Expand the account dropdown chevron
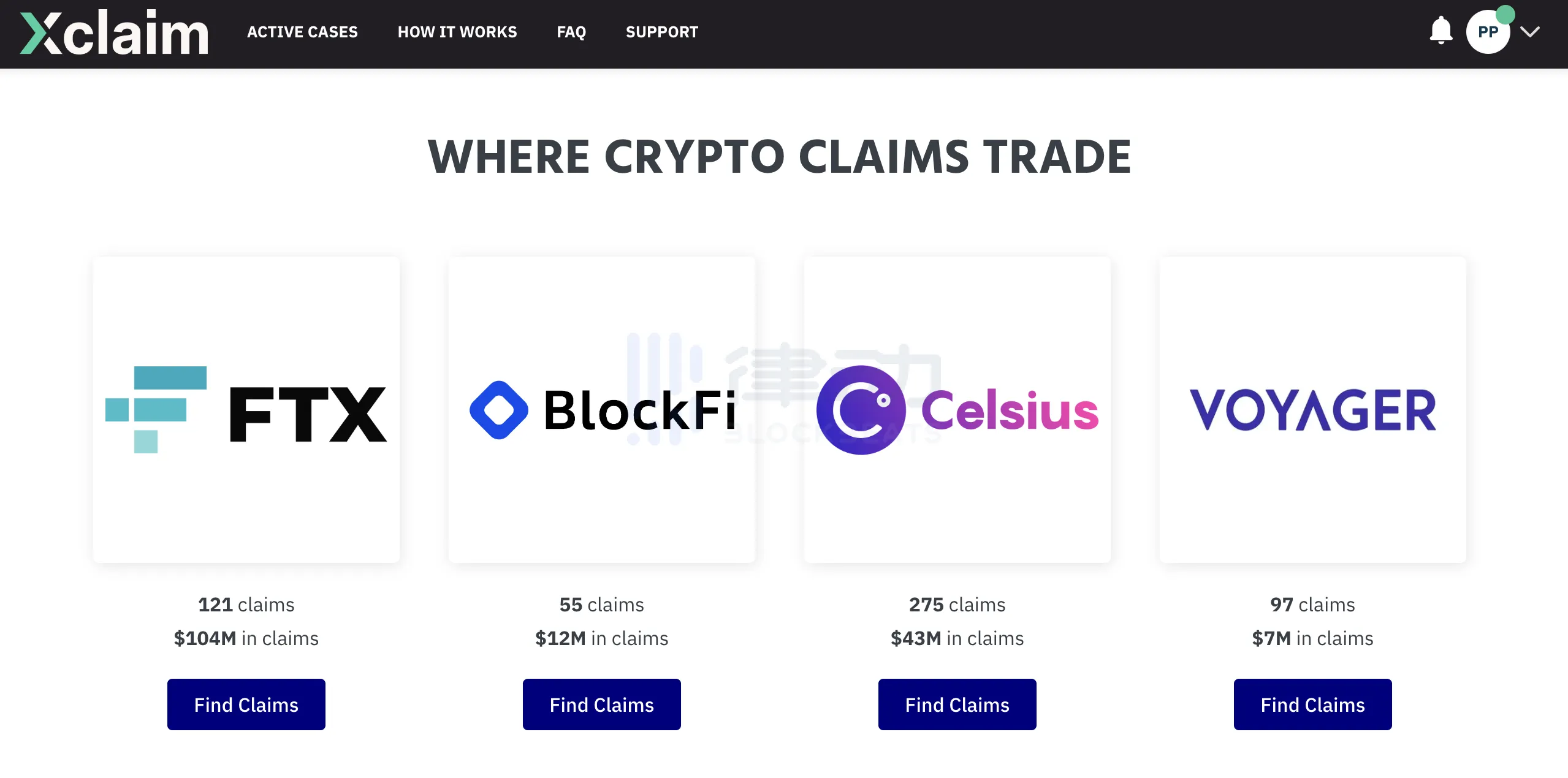Viewport: 1568px width, 778px height. [1530, 32]
